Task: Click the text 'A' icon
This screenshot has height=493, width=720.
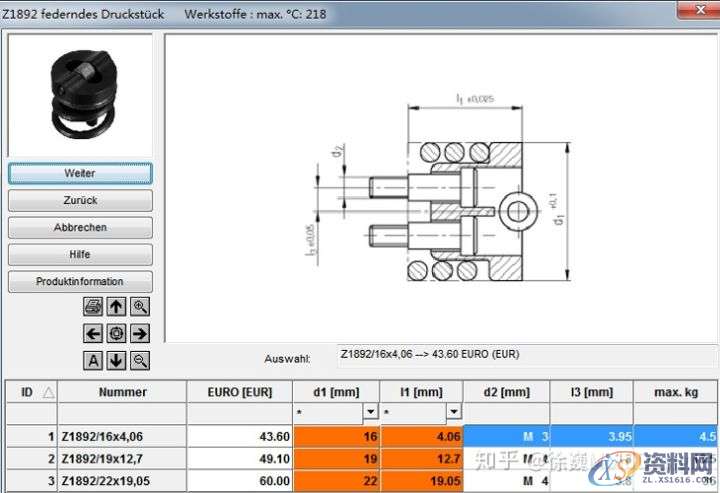Action: click(x=93, y=360)
